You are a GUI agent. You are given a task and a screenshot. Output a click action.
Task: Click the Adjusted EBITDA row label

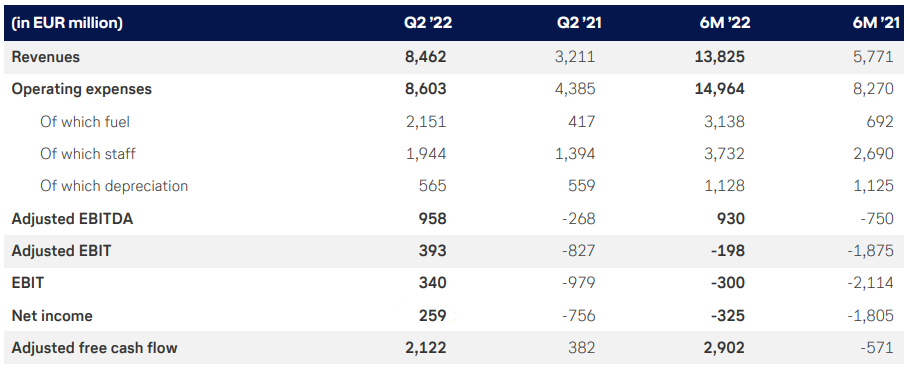click(72, 219)
